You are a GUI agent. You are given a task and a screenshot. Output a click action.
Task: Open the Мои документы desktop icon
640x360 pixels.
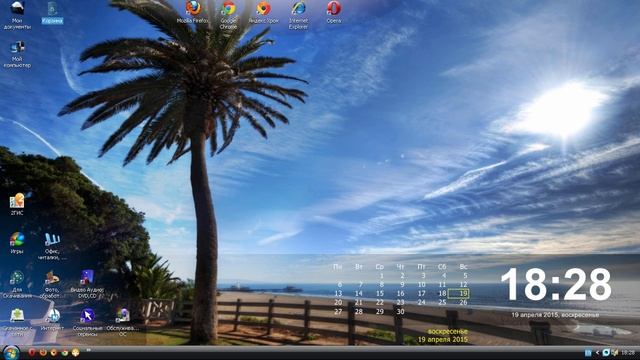17,15
